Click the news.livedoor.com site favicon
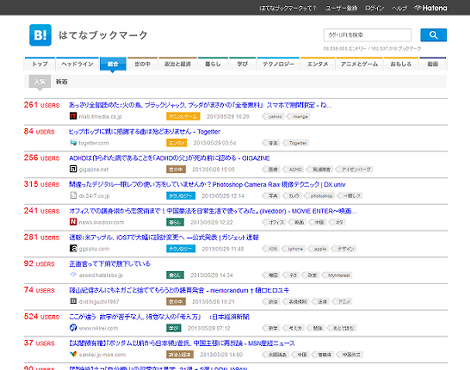 [73, 222]
